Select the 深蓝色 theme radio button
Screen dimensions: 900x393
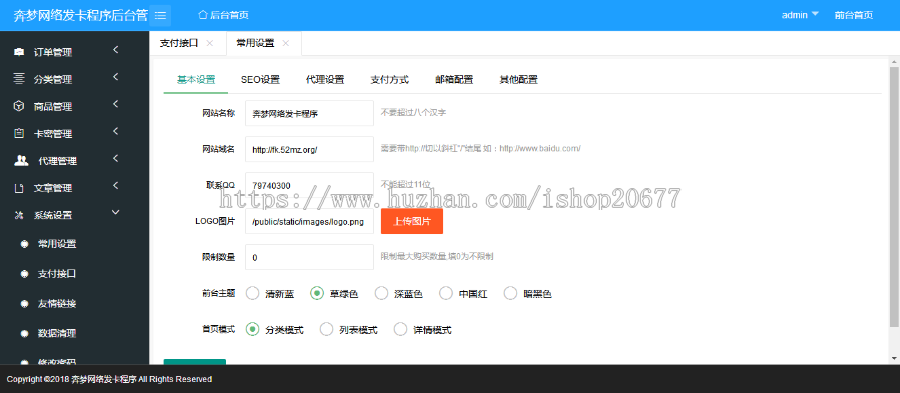(381, 293)
